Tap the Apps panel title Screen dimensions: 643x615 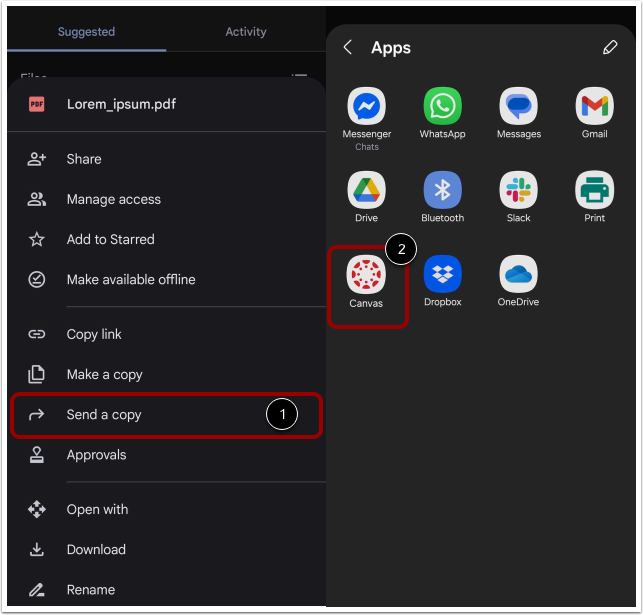click(x=391, y=48)
